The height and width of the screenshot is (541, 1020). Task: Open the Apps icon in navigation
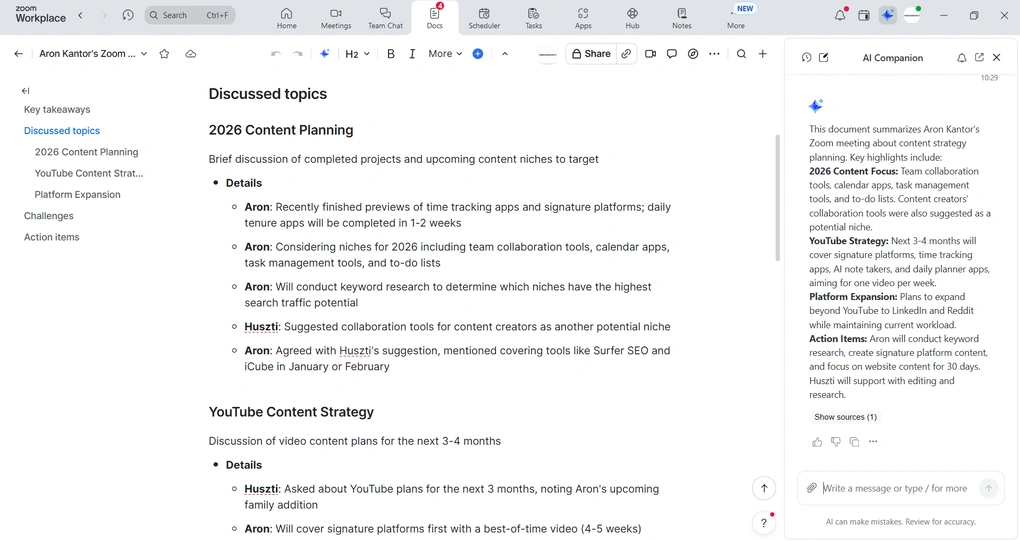click(583, 18)
